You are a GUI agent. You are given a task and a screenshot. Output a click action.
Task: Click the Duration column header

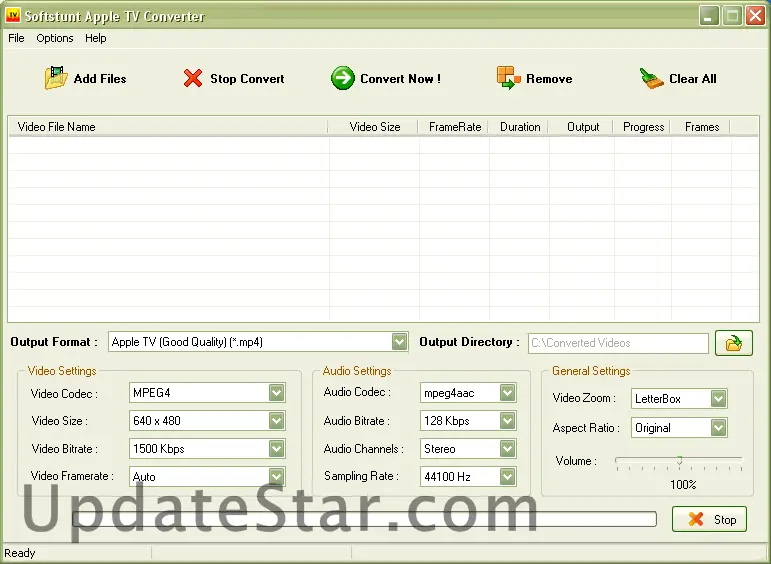tap(519, 127)
